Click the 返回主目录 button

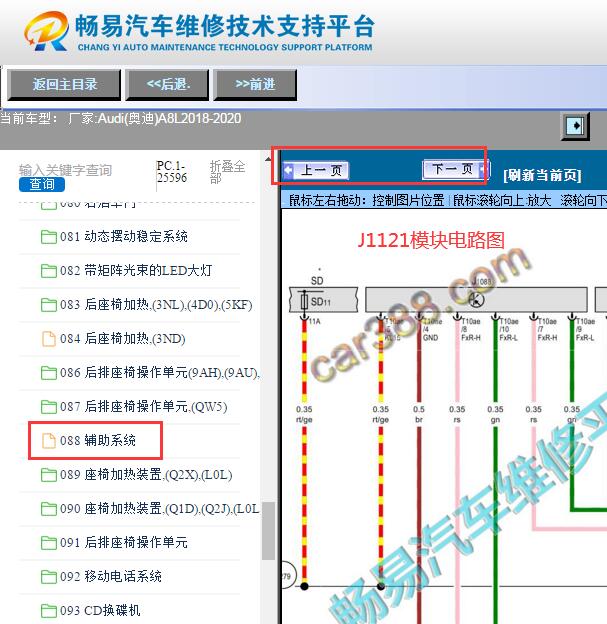coord(64,84)
